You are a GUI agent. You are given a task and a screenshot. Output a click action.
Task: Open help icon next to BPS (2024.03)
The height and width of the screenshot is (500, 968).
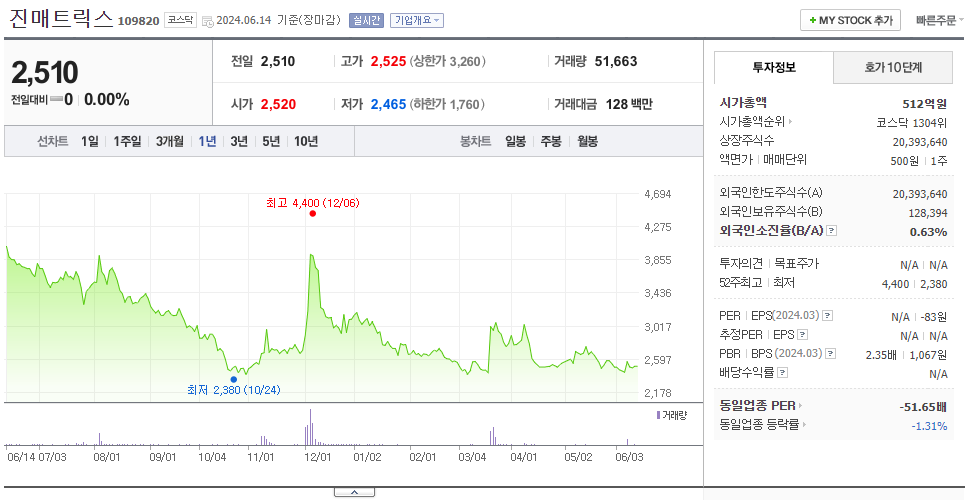tap(832, 354)
